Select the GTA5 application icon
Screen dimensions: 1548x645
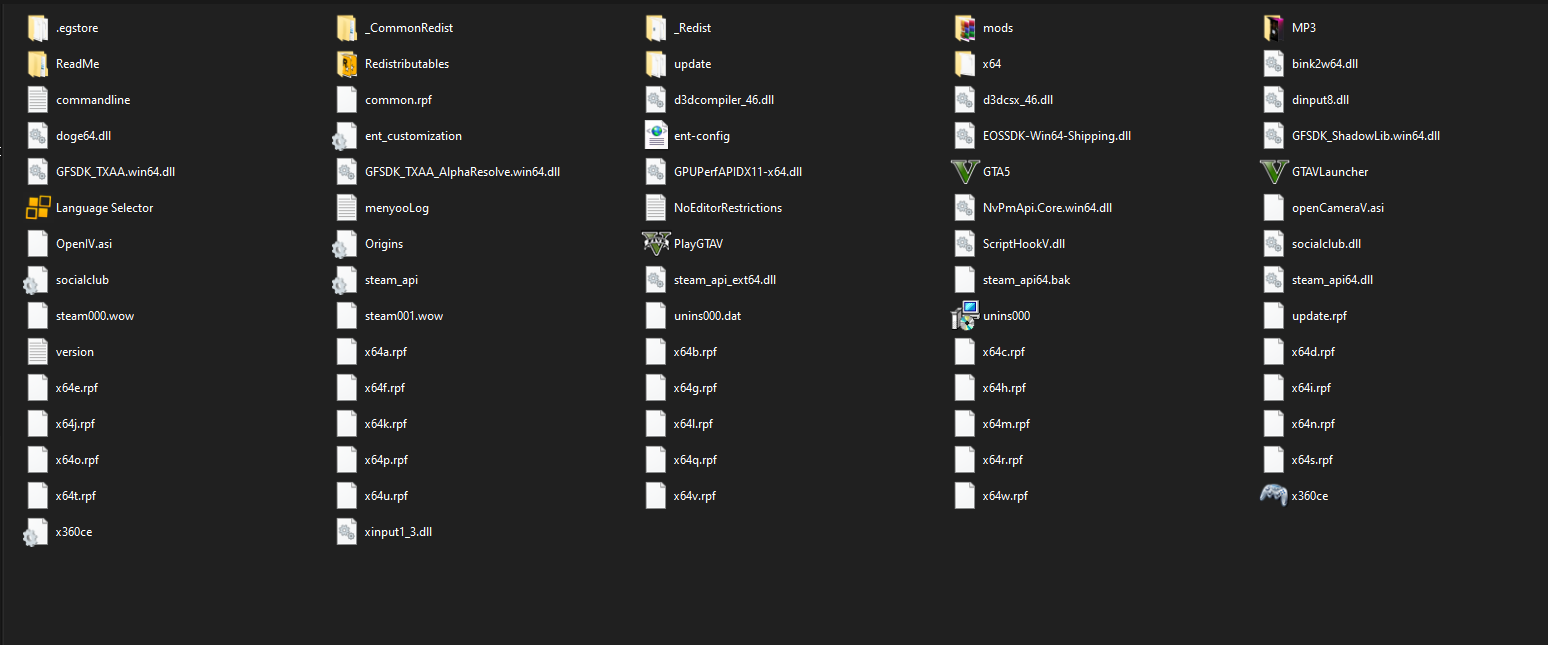pos(964,172)
